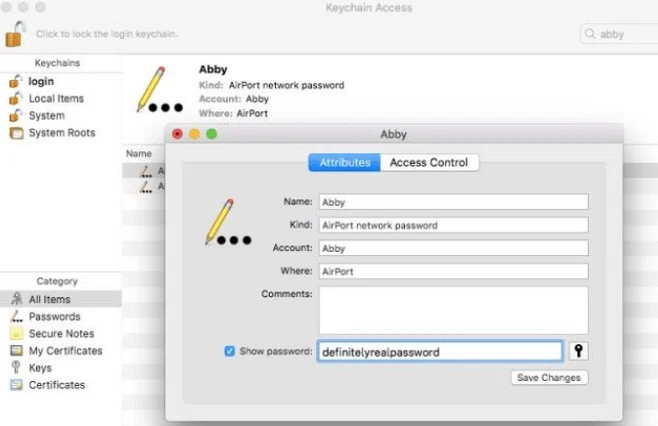Click 'Click to lock the login keychain' text
This screenshot has width=658, height=426.
click(x=107, y=34)
